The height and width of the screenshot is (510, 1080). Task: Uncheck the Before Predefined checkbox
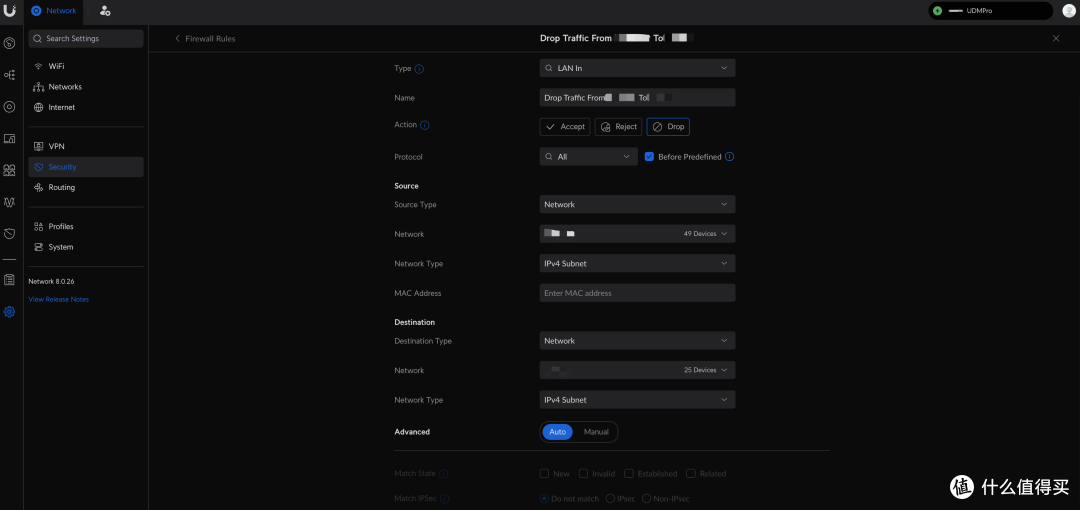(649, 156)
